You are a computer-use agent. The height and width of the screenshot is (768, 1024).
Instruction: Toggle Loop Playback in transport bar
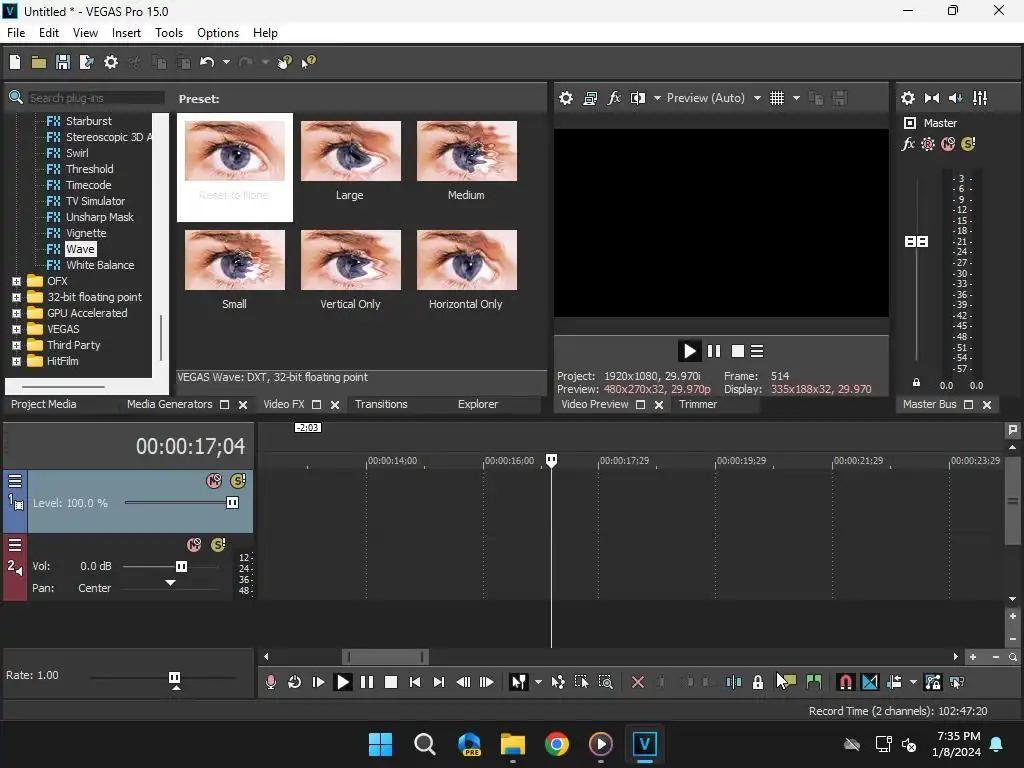coord(295,682)
